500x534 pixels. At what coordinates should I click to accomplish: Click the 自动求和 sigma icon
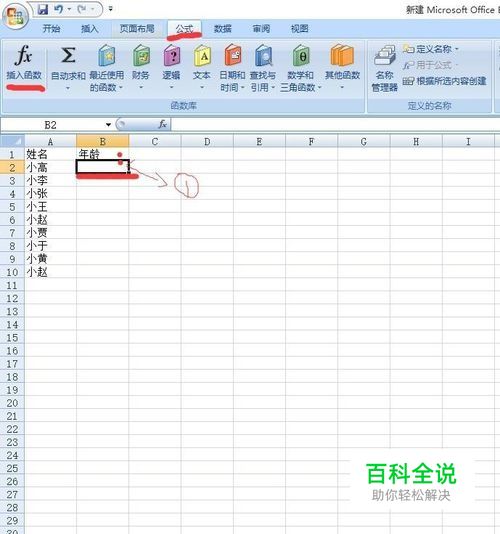coord(68,55)
